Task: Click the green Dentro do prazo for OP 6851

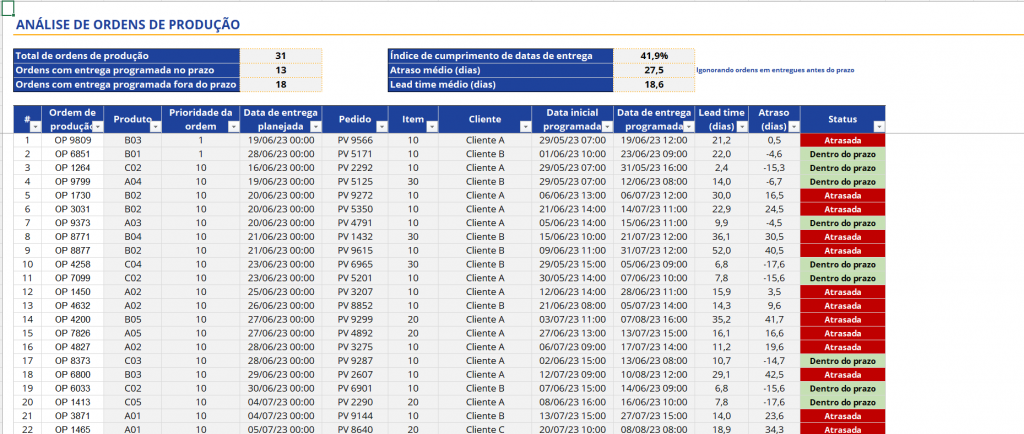Action: 843,154
